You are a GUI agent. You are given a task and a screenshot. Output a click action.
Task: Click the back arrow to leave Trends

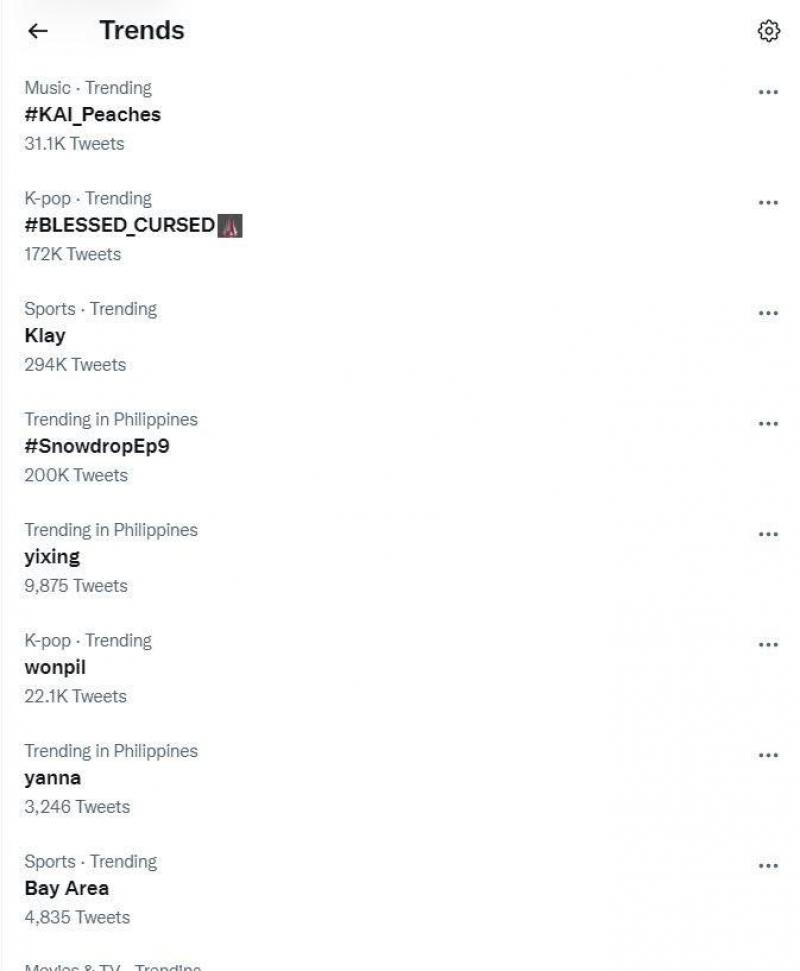click(x=36, y=31)
